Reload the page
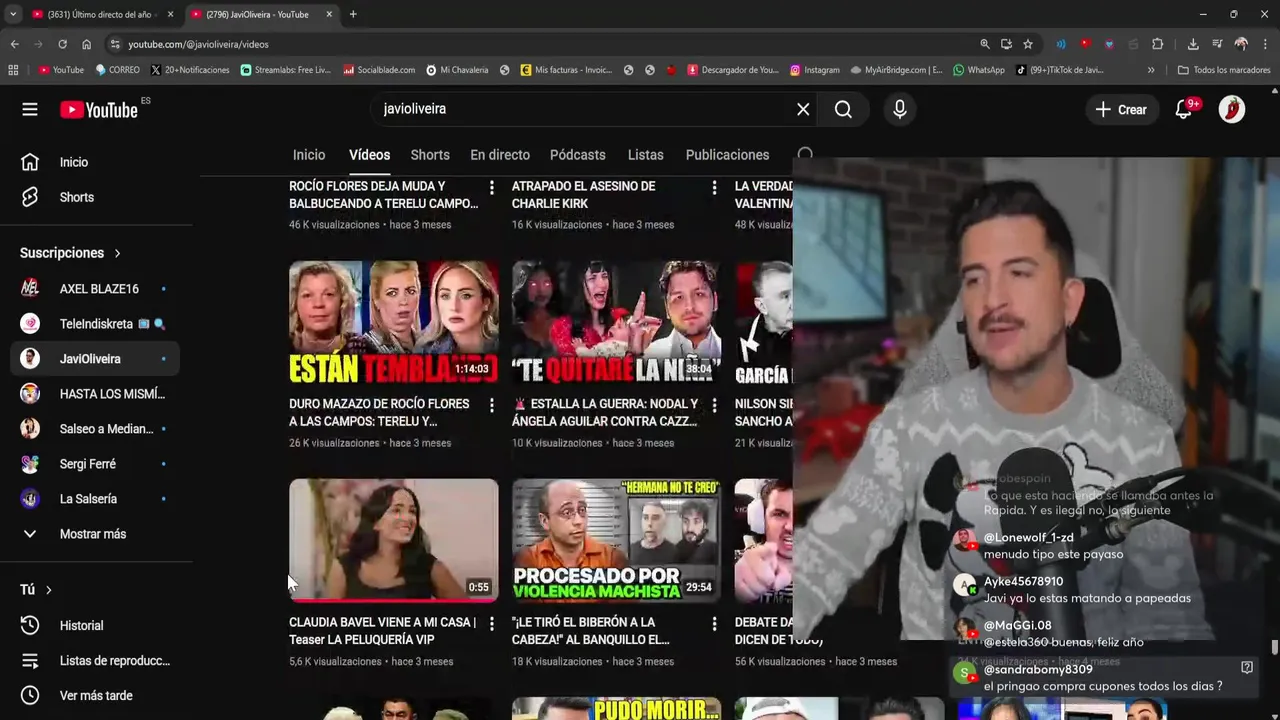Image resolution: width=1280 pixels, height=720 pixels. [x=62, y=44]
